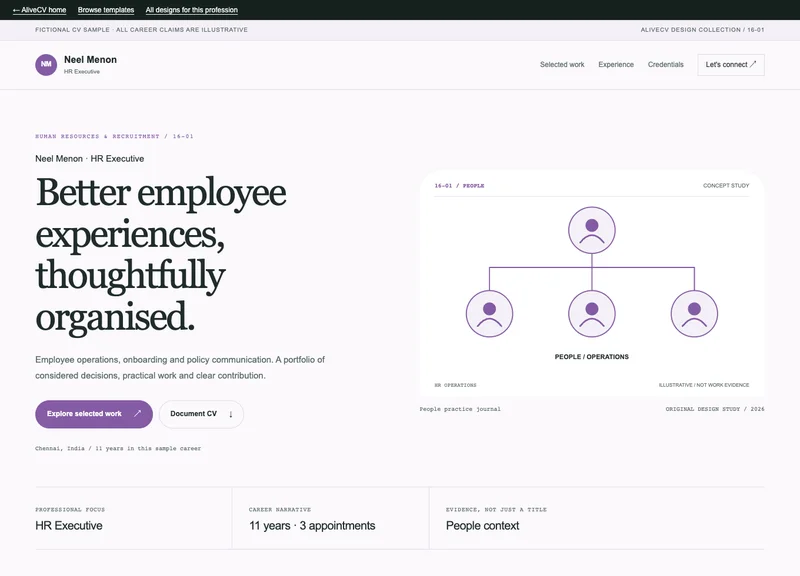Click the bottom-center person icon in chart
The width and height of the screenshot is (800, 576).
click(x=591, y=314)
